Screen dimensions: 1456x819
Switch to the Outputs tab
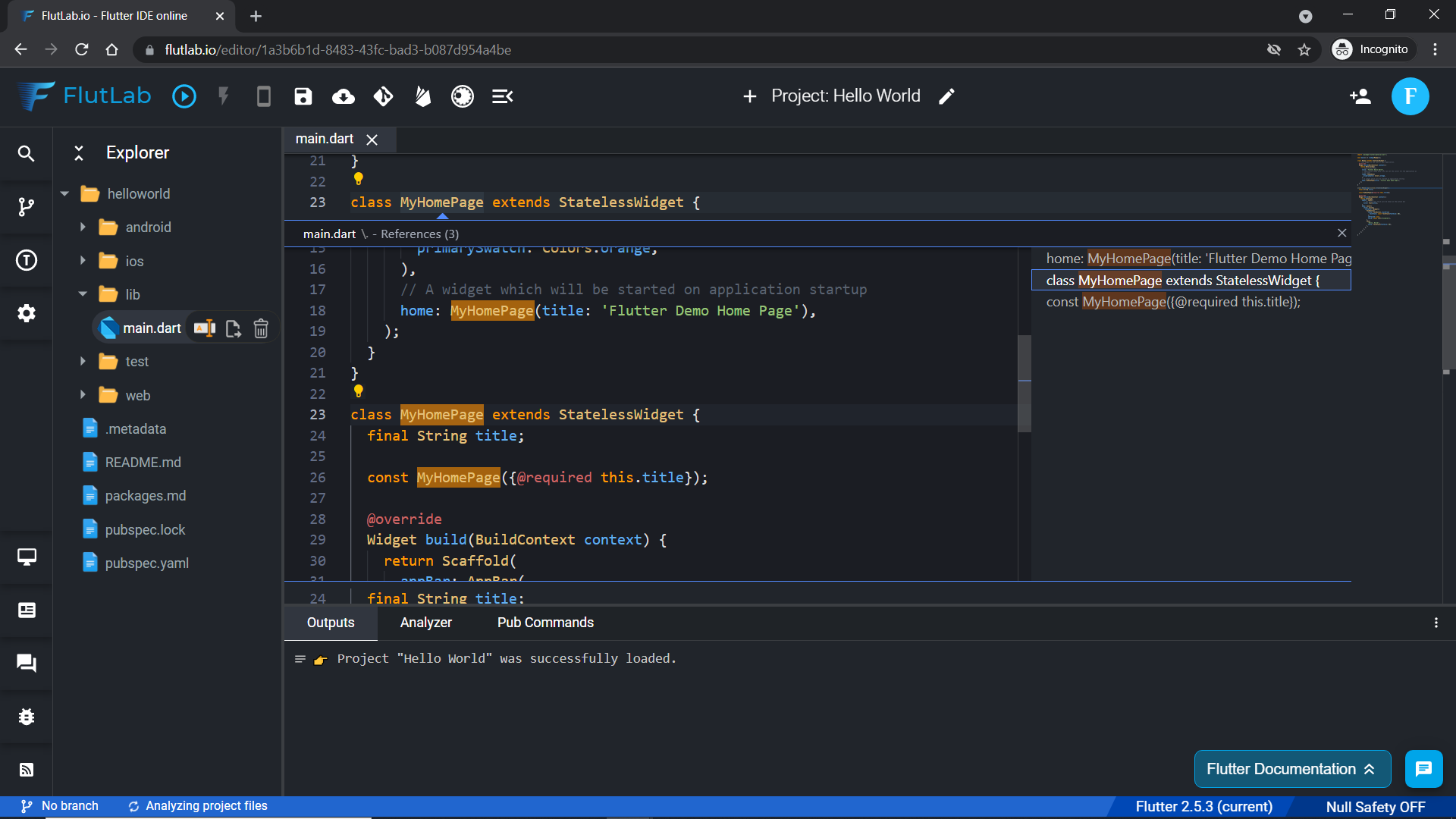click(x=331, y=623)
